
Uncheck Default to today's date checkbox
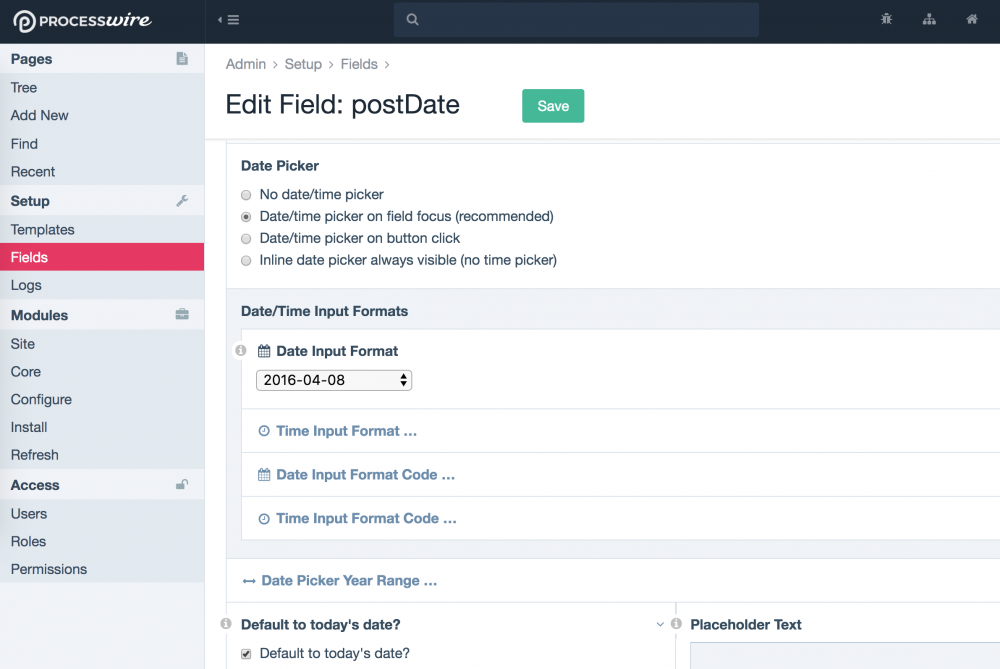246,654
